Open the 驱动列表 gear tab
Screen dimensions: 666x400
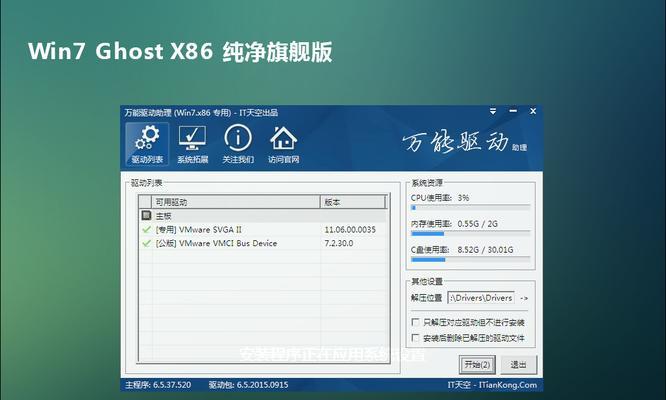147,144
